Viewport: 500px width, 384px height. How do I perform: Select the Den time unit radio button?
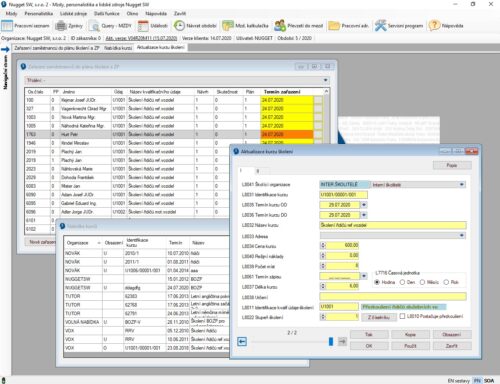(x=402, y=282)
